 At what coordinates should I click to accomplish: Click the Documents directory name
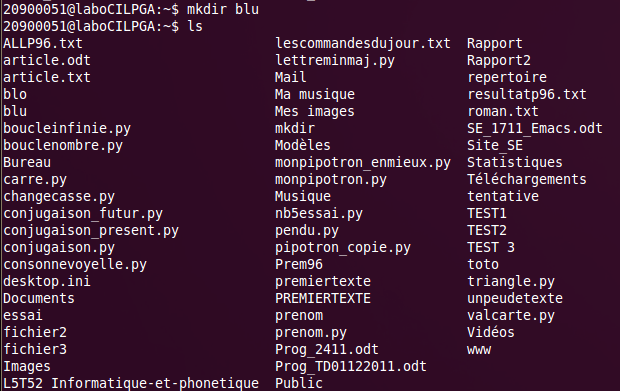[x=39, y=298]
